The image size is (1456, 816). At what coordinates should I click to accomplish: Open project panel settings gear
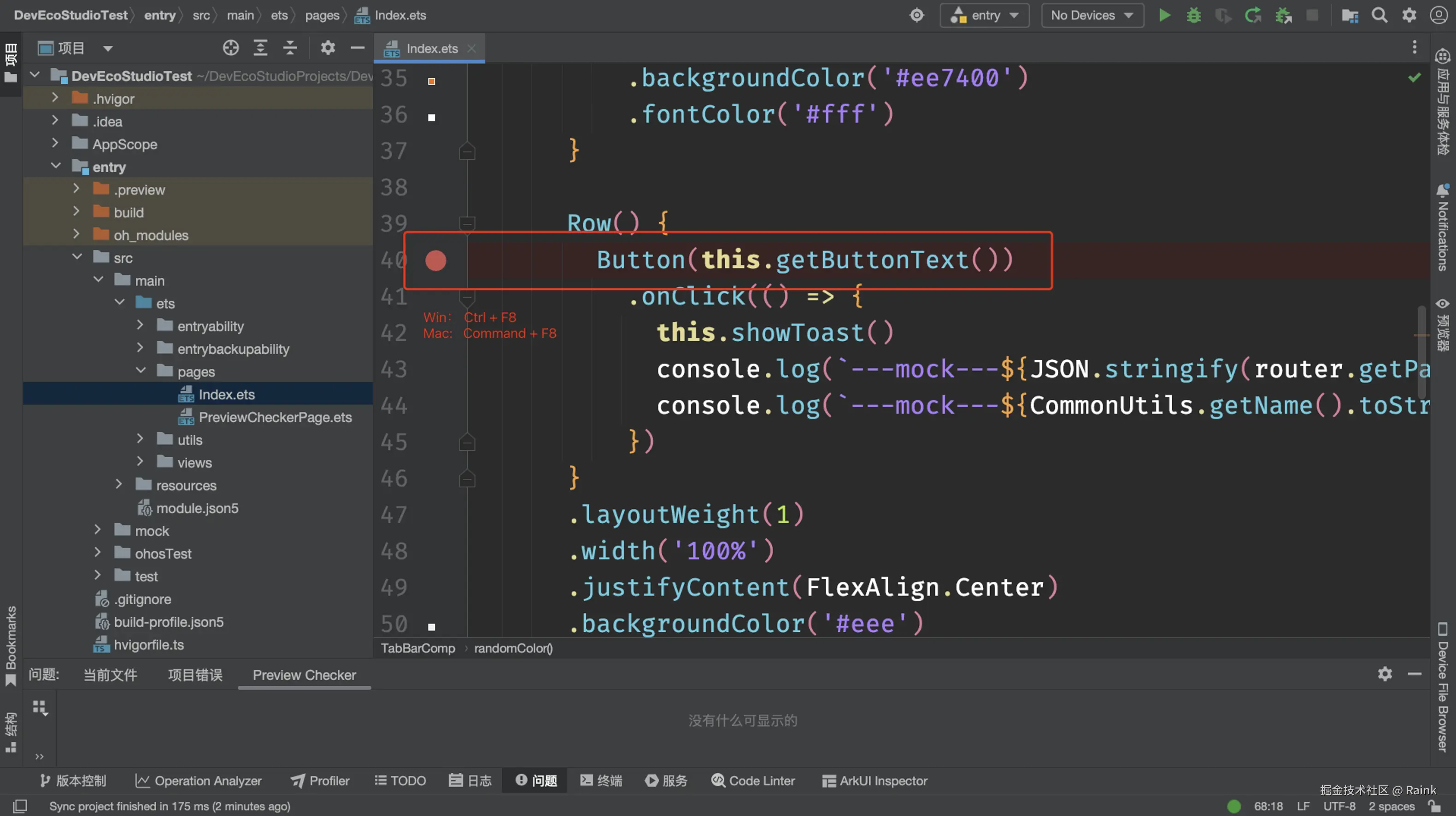coord(328,48)
